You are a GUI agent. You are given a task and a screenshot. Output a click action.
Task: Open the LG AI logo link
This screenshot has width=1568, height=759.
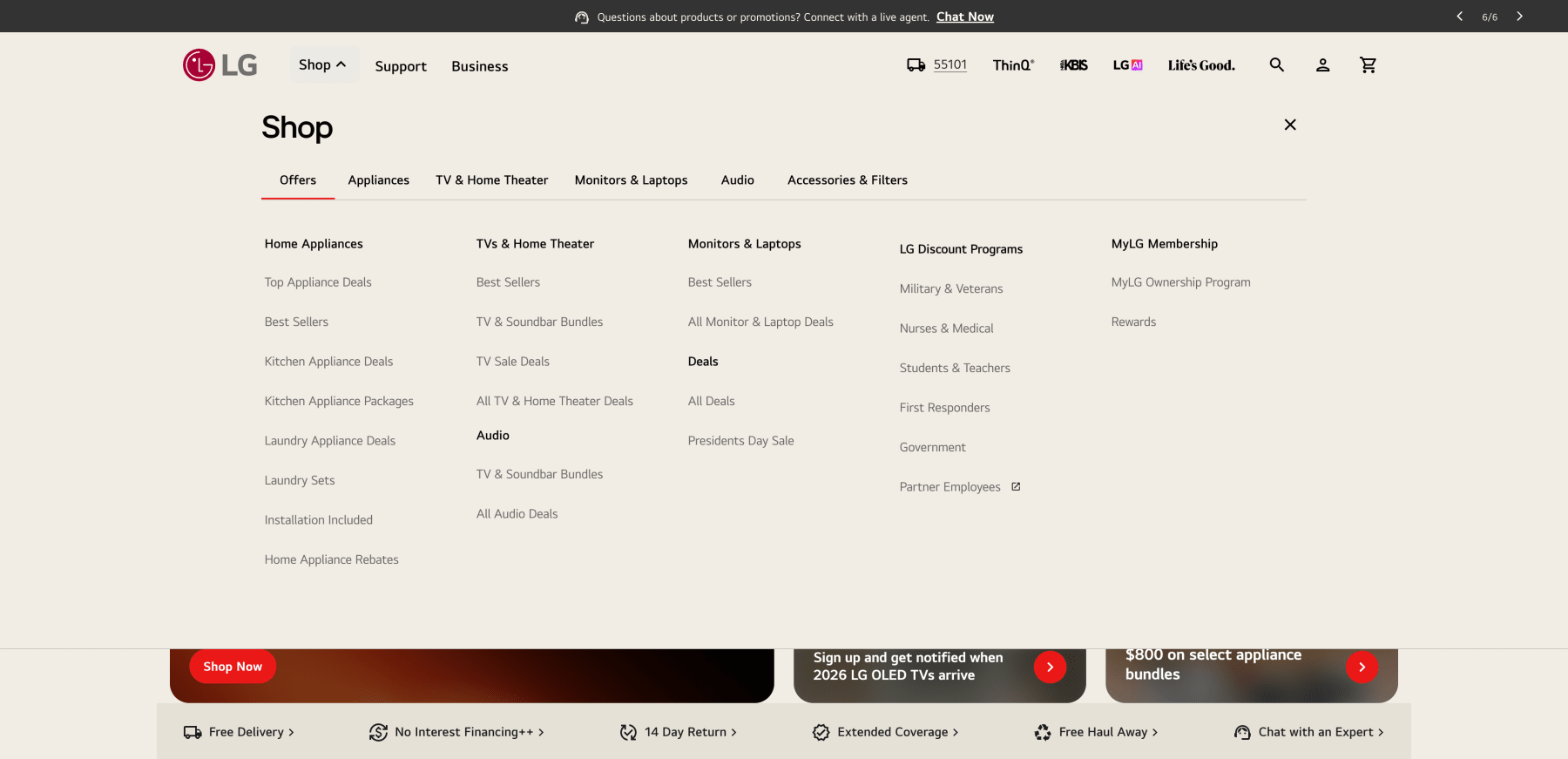click(1127, 65)
